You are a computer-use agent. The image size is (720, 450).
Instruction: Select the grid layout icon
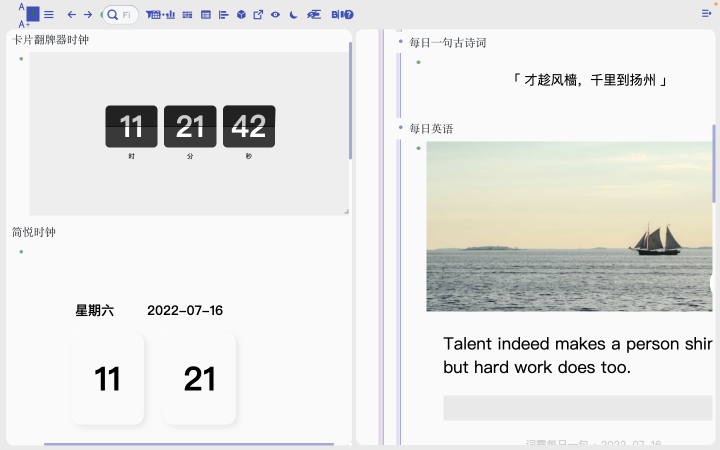pyautogui.click(x=187, y=15)
